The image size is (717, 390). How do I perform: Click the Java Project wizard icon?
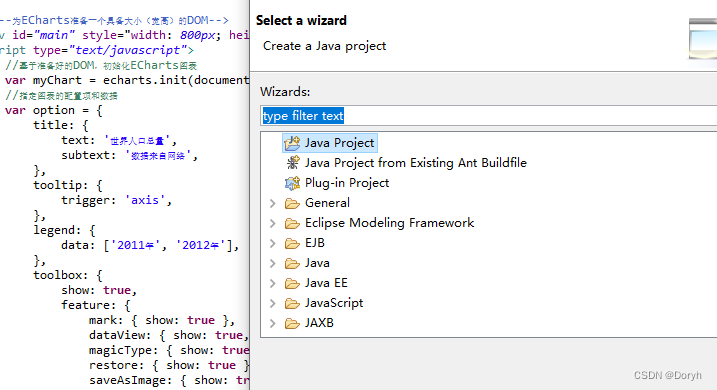click(292, 143)
